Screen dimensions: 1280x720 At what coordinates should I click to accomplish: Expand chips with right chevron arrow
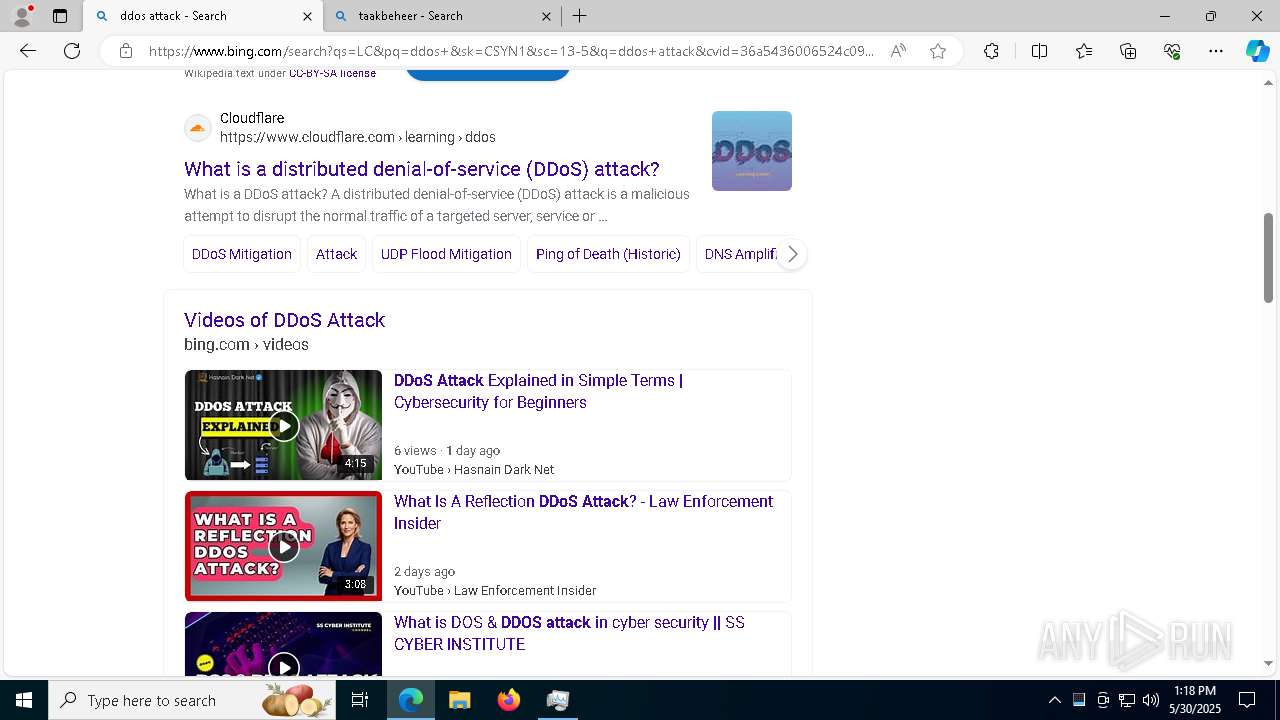[792, 254]
